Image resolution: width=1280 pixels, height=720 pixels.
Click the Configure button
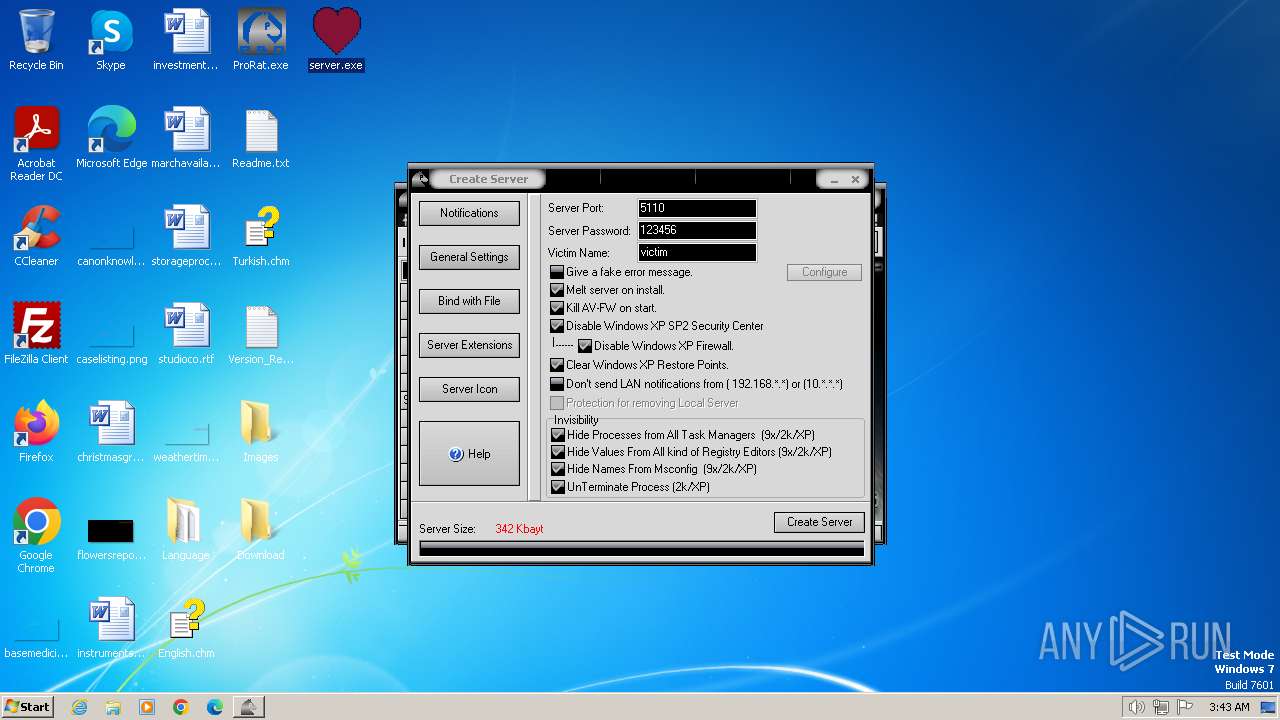tap(824, 272)
